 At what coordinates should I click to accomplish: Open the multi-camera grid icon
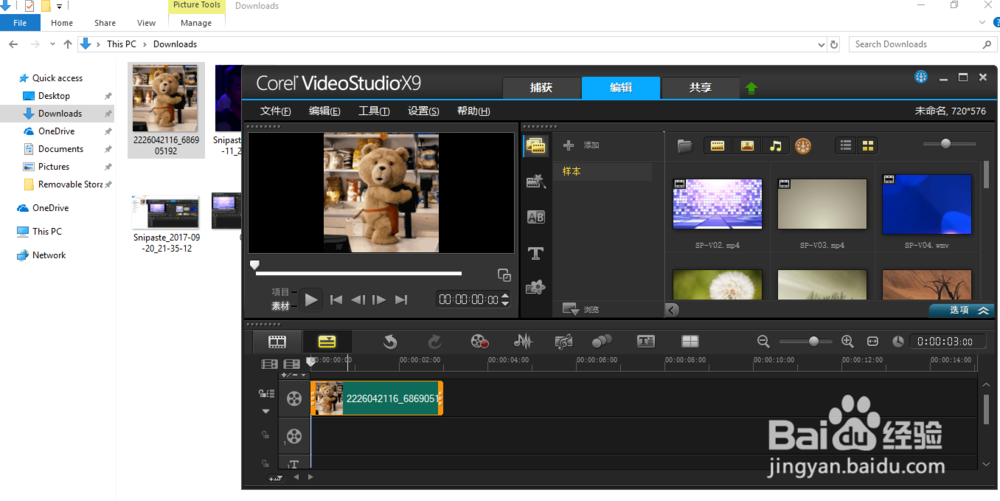click(x=690, y=342)
